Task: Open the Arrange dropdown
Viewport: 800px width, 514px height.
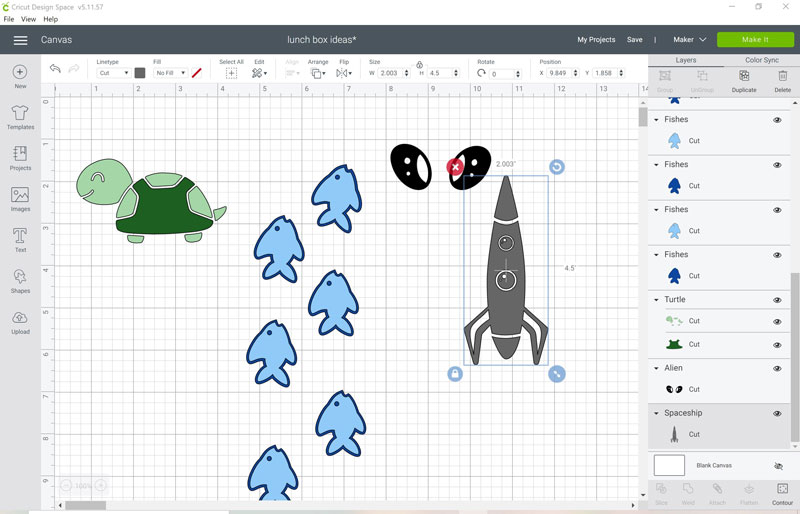Action: [x=318, y=74]
